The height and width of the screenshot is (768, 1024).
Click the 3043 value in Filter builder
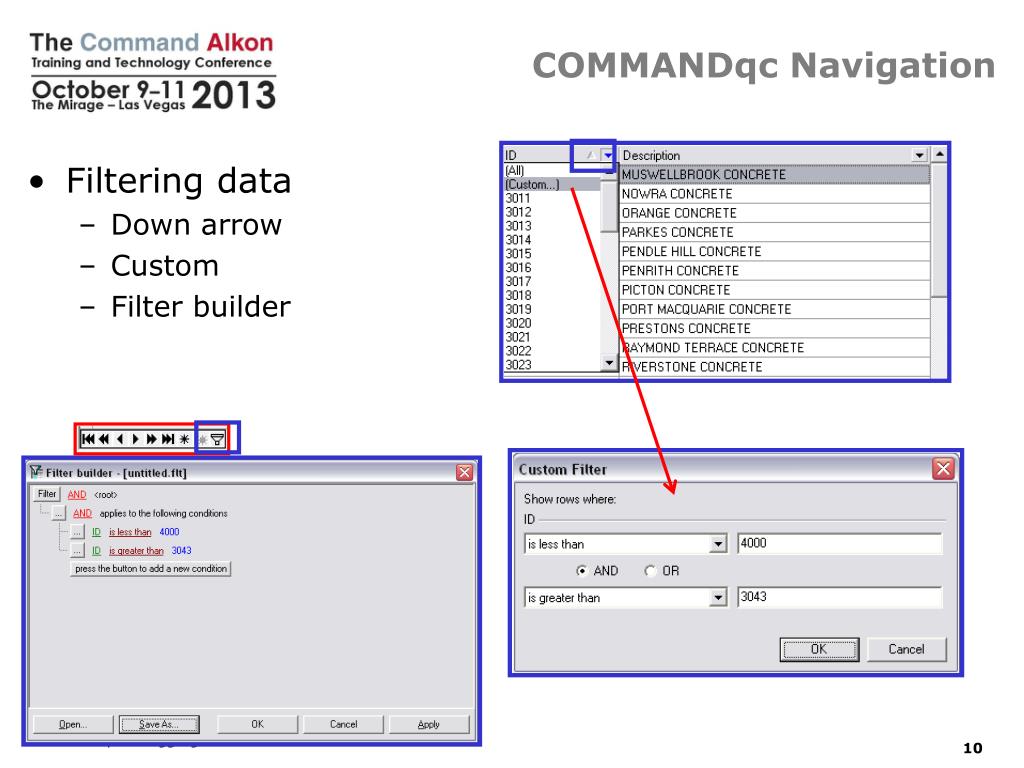click(182, 551)
